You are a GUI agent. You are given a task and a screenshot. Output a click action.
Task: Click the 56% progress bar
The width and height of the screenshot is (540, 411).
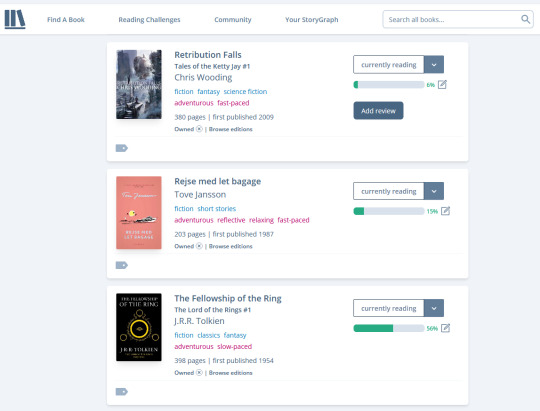click(389, 328)
